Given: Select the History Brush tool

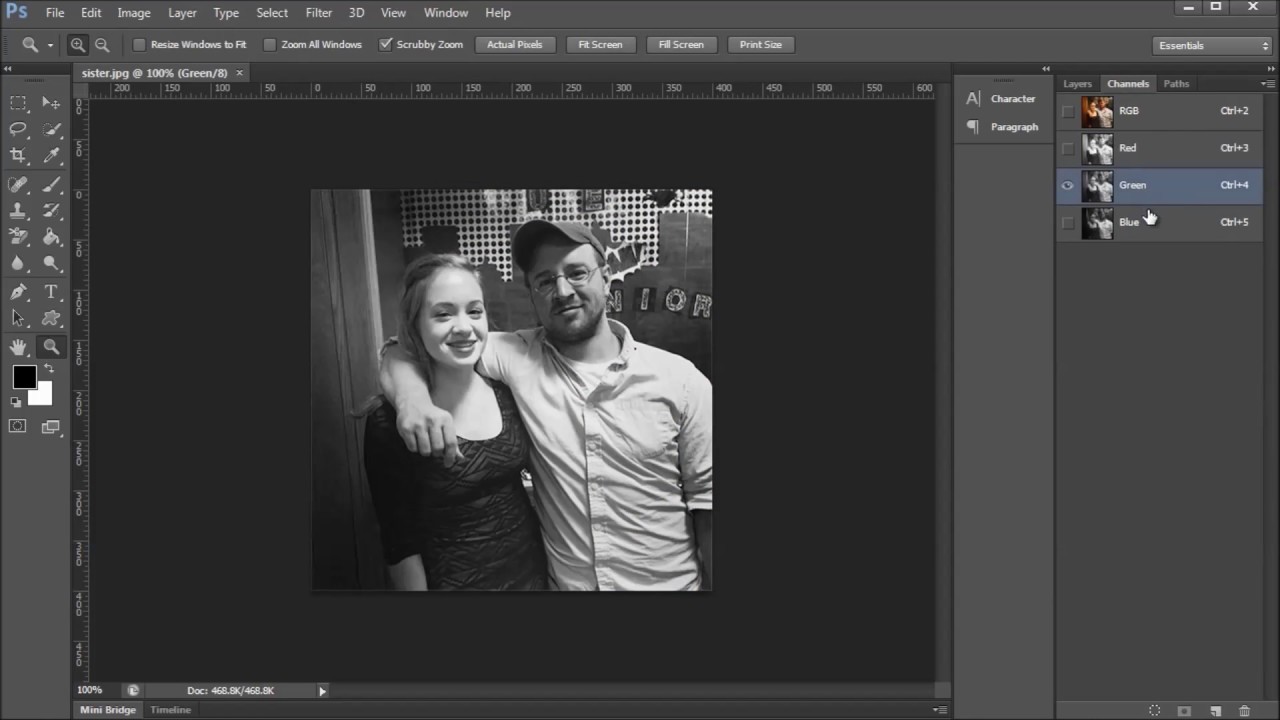Looking at the screenshot, I should coord(51,211).
